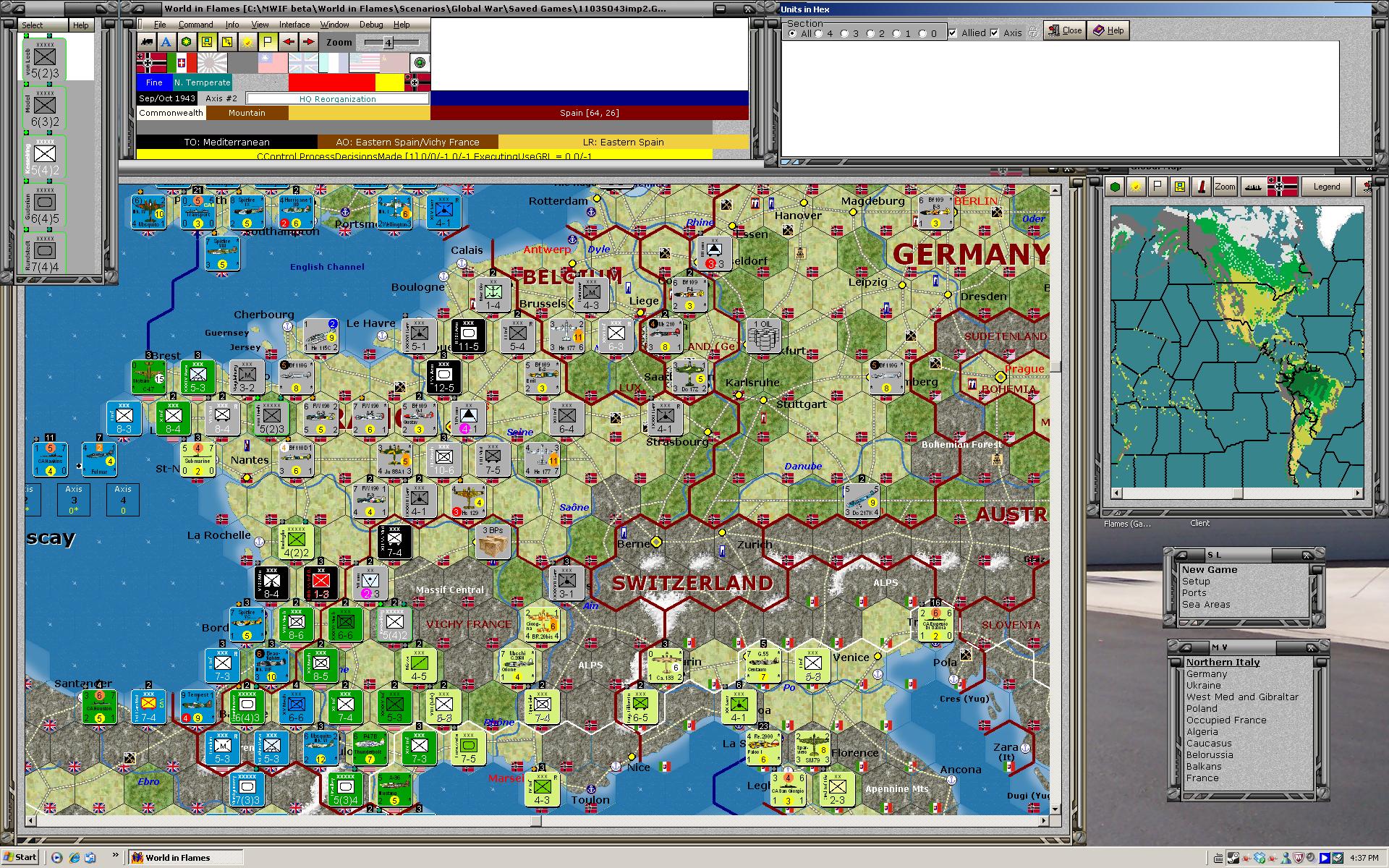Image resolution: width=1389 pixels, height=868 pixels.
Task: Click the Legend button in Global Map
Action: pos(1327,187)
